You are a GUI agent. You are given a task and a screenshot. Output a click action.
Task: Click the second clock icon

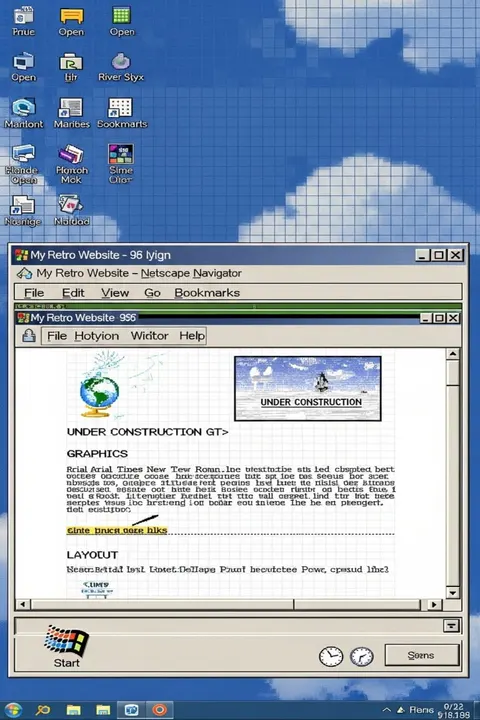pyautogui.click(x=361, y=656)
